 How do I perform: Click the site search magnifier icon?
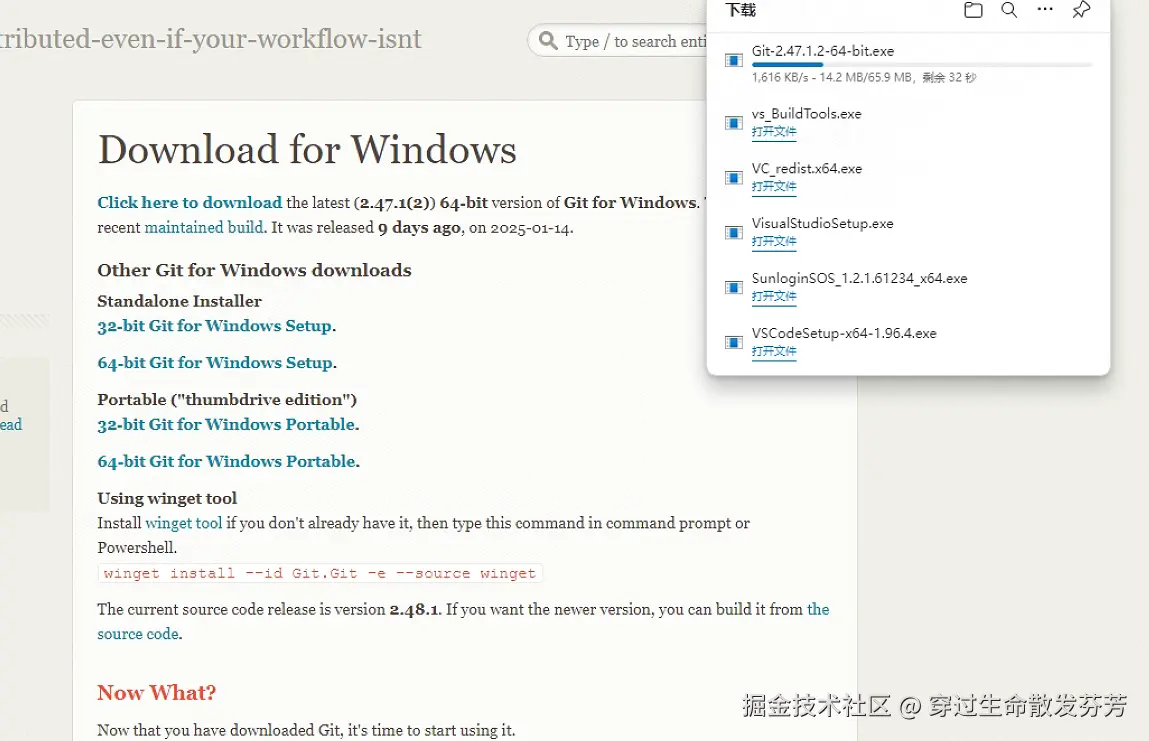[x=548, y=40]
